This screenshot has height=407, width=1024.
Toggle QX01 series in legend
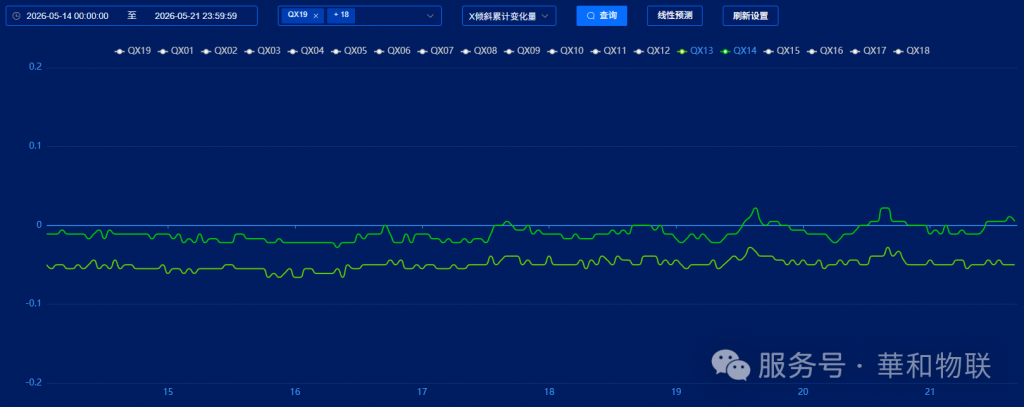(x=176, y=50)
